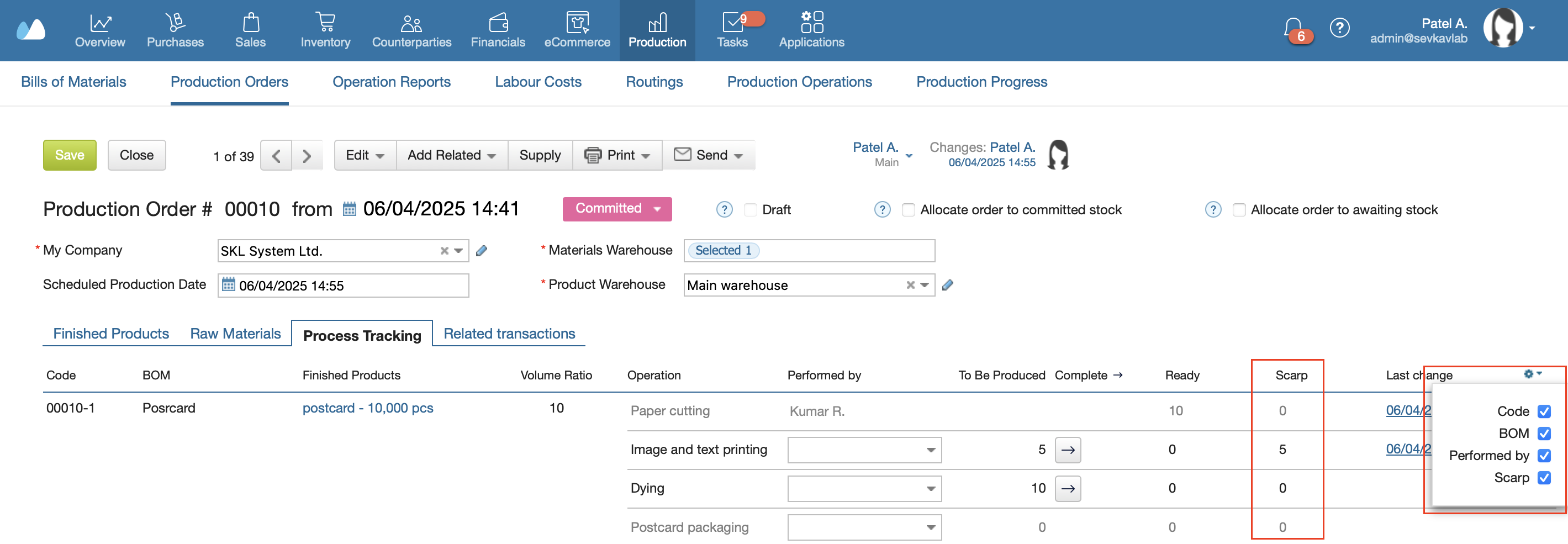Image resolution: width=1568 pixels, height=544 pixels.
Task: Switch to Operation Reports tab
Action: [392, 82]
